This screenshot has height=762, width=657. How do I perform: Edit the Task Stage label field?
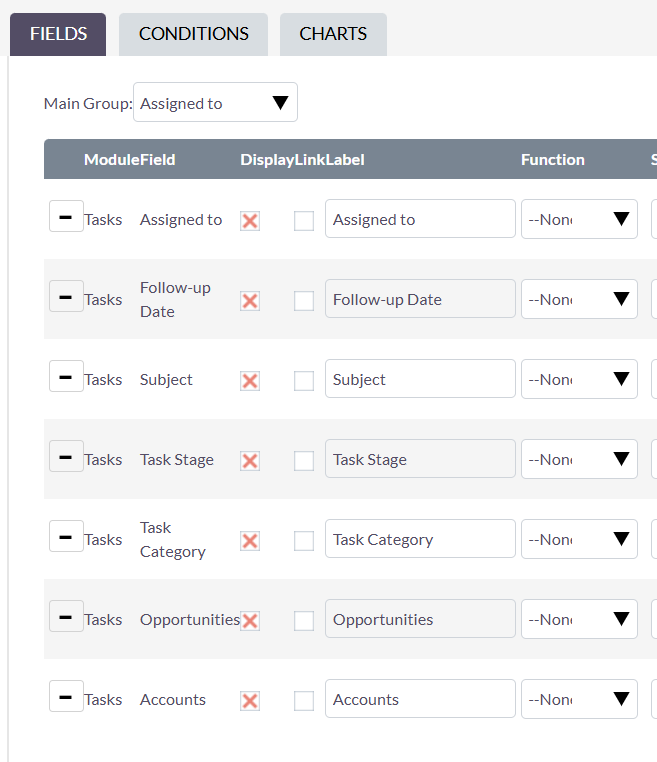(420, 459)
